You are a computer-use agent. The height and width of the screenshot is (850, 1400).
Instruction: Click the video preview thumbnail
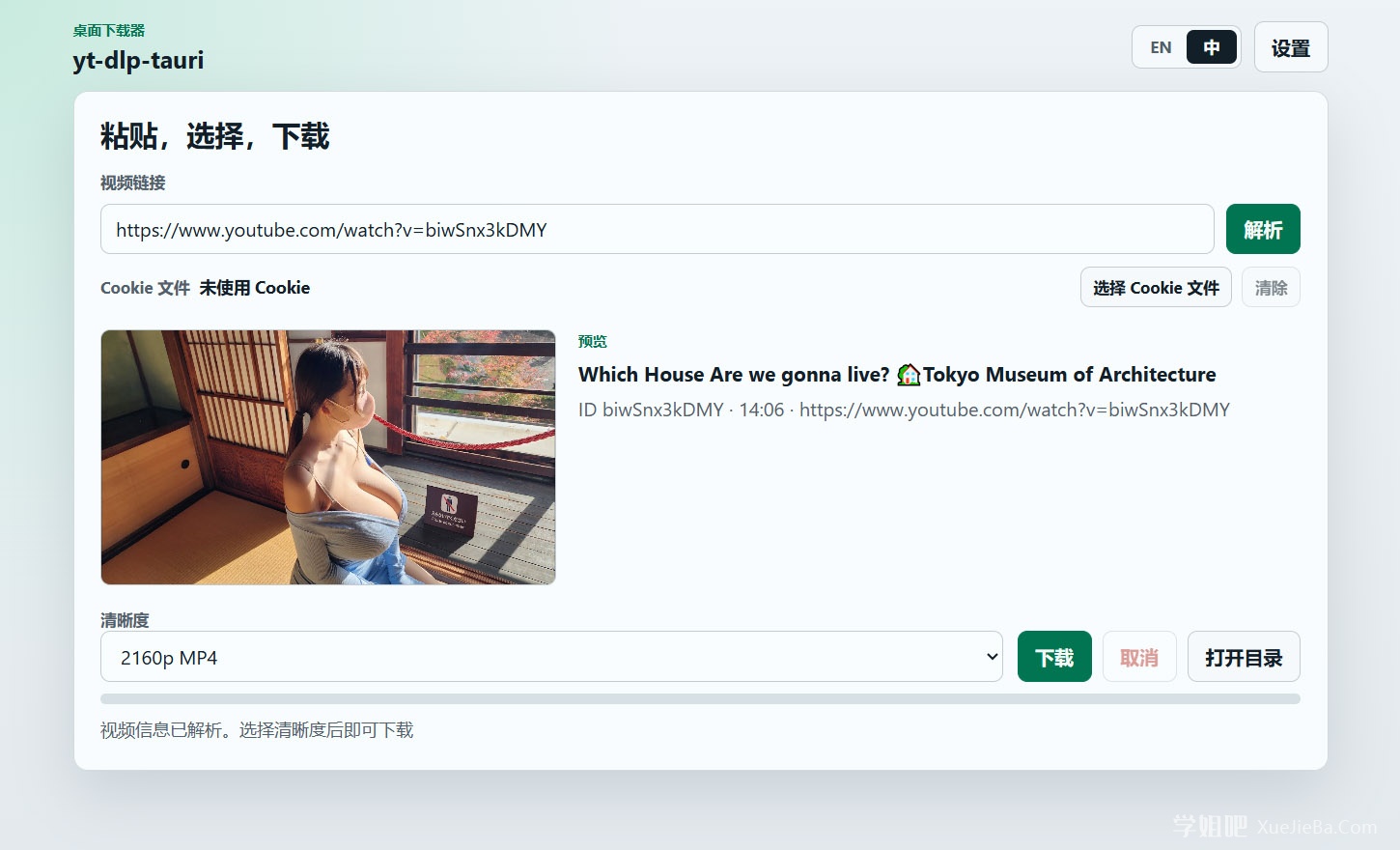328,457
